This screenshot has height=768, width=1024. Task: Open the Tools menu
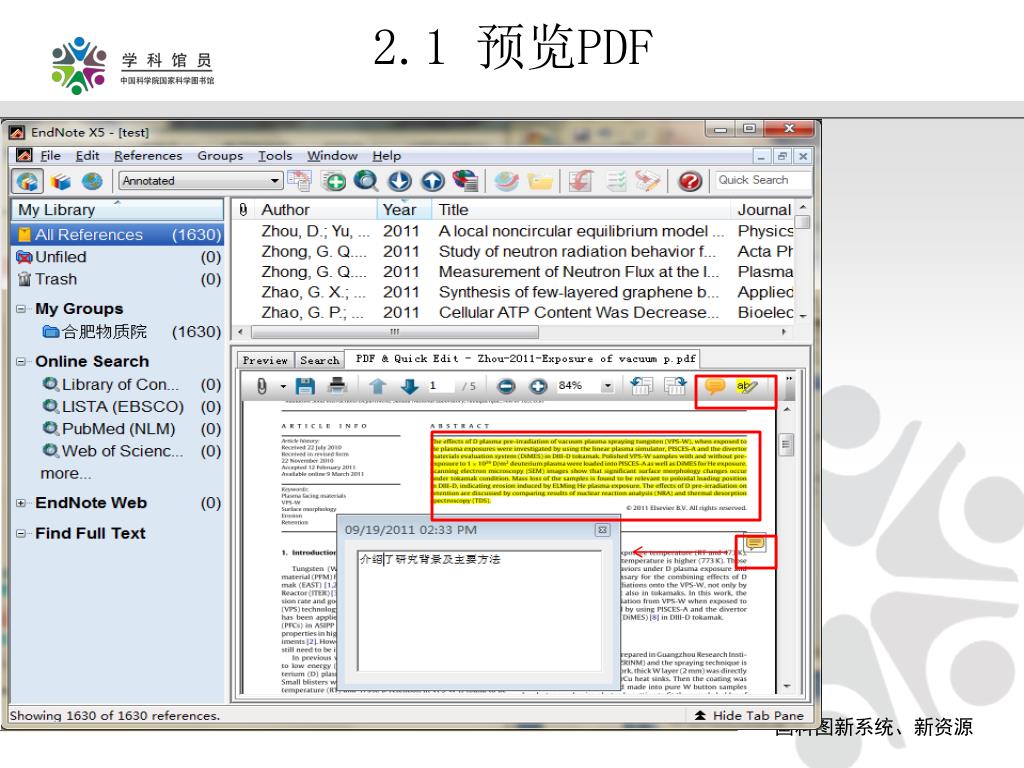pos(275,155)
